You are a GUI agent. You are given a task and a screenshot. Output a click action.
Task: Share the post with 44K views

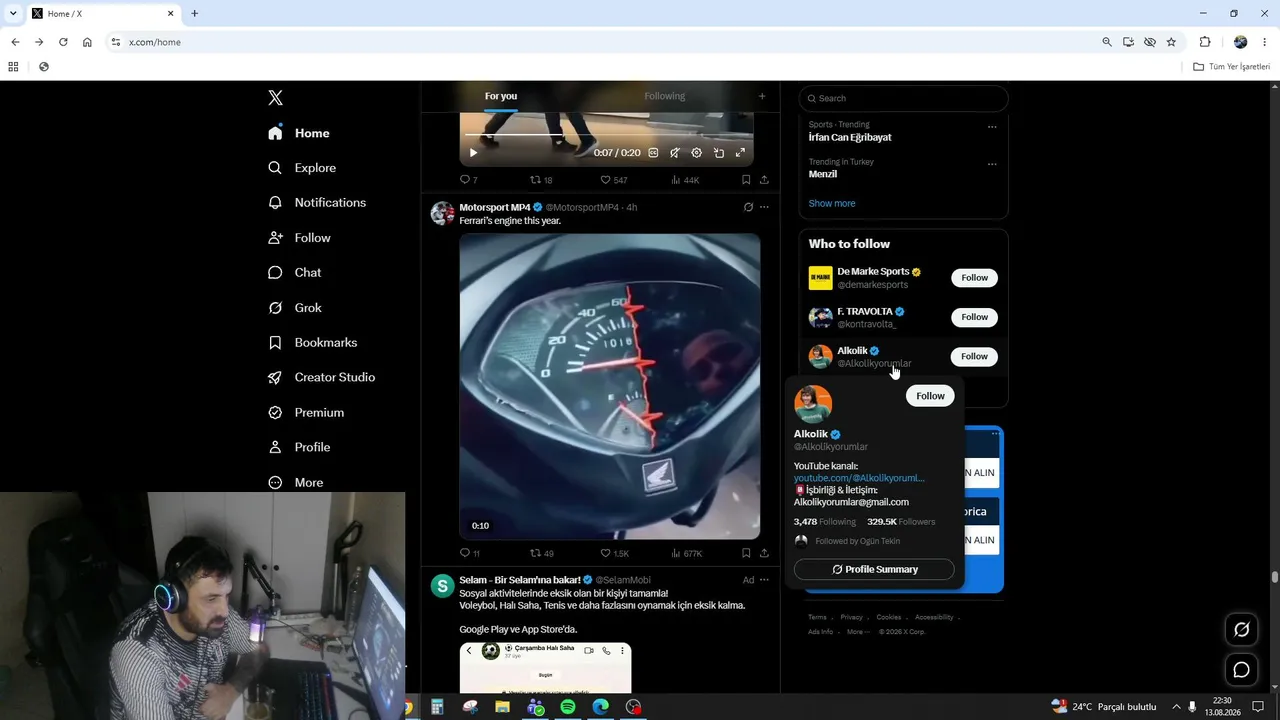click(764, 180)
